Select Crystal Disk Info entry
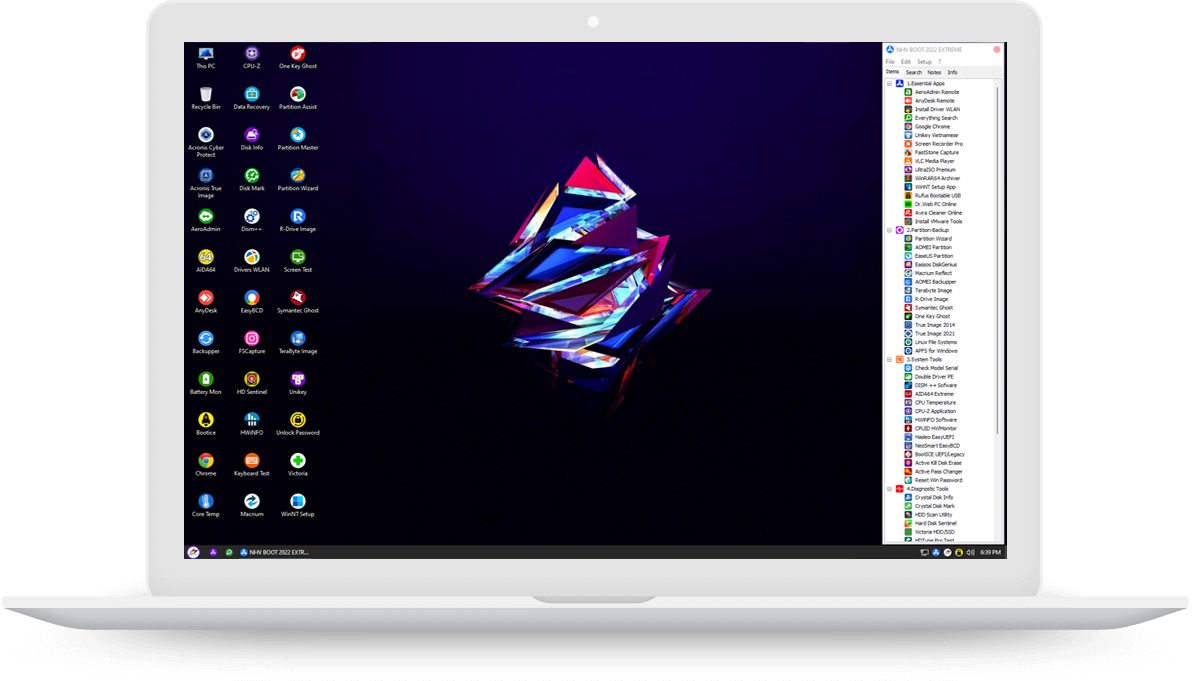This screenshot has width=1200, height=681. 928,497
